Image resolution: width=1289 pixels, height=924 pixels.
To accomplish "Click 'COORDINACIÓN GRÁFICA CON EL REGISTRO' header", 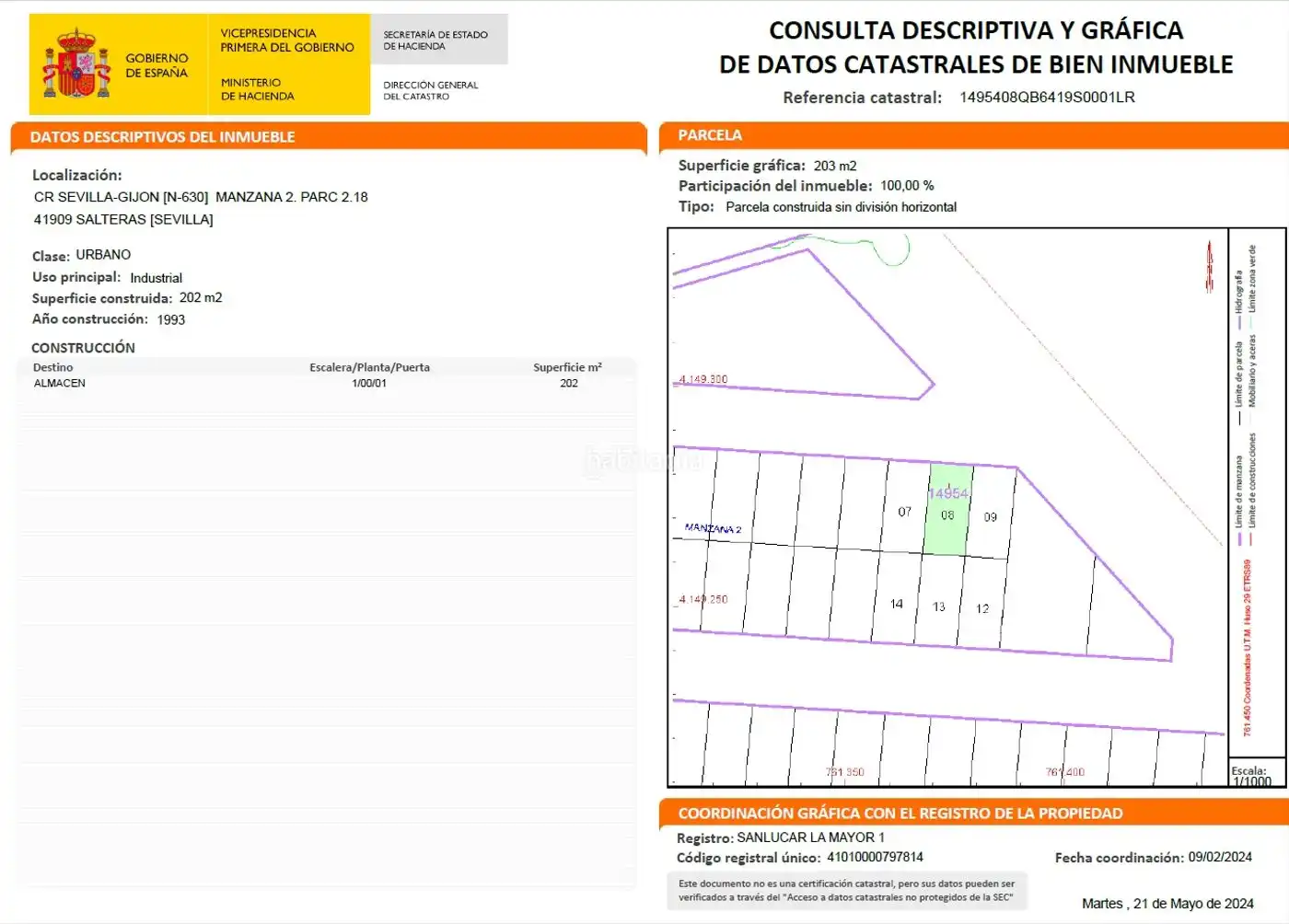I will click(x=900, y=814).
